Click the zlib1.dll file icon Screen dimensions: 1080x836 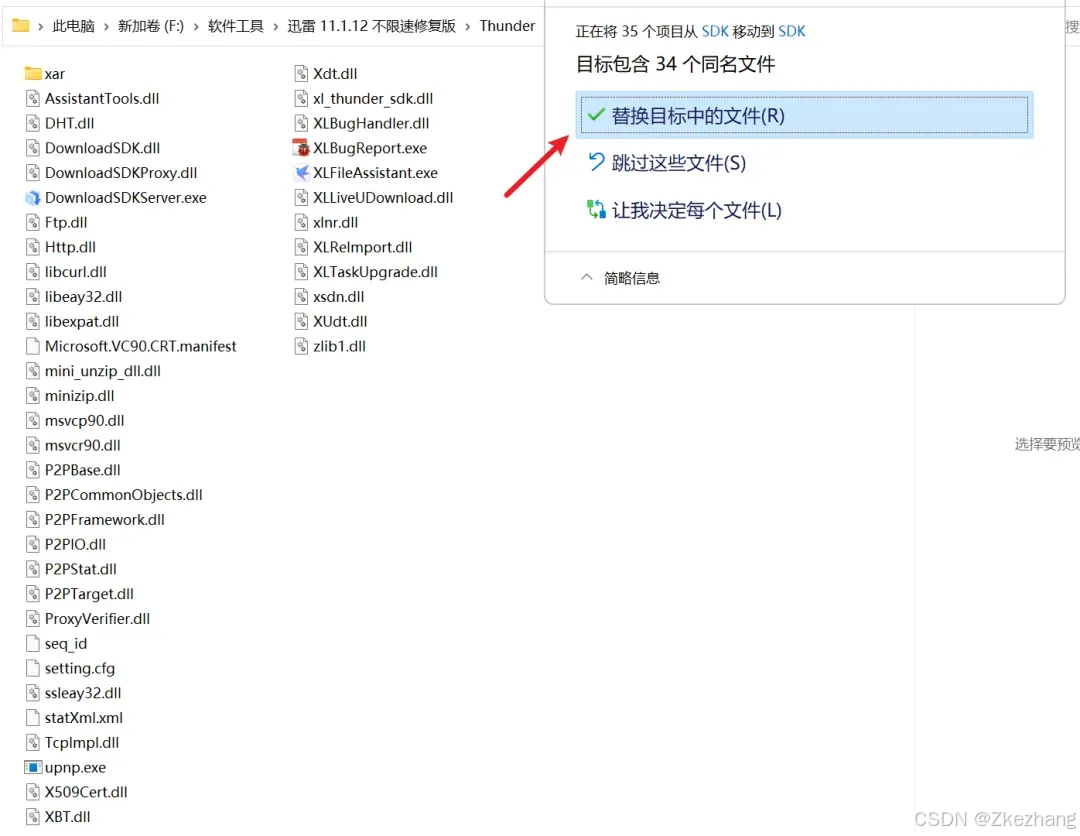click(301, 346)
